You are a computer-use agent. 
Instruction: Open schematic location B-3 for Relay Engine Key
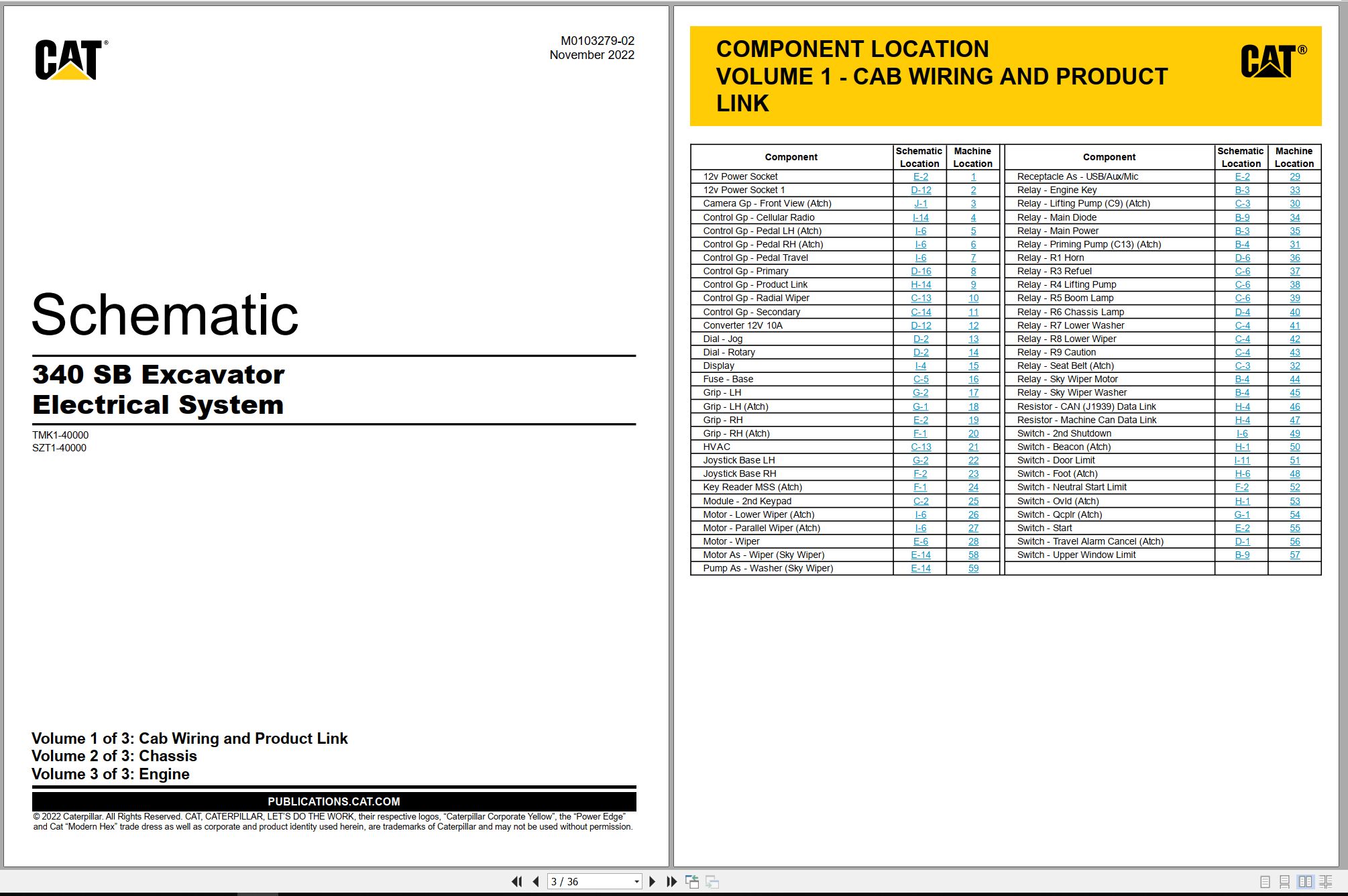point(1242,190)
